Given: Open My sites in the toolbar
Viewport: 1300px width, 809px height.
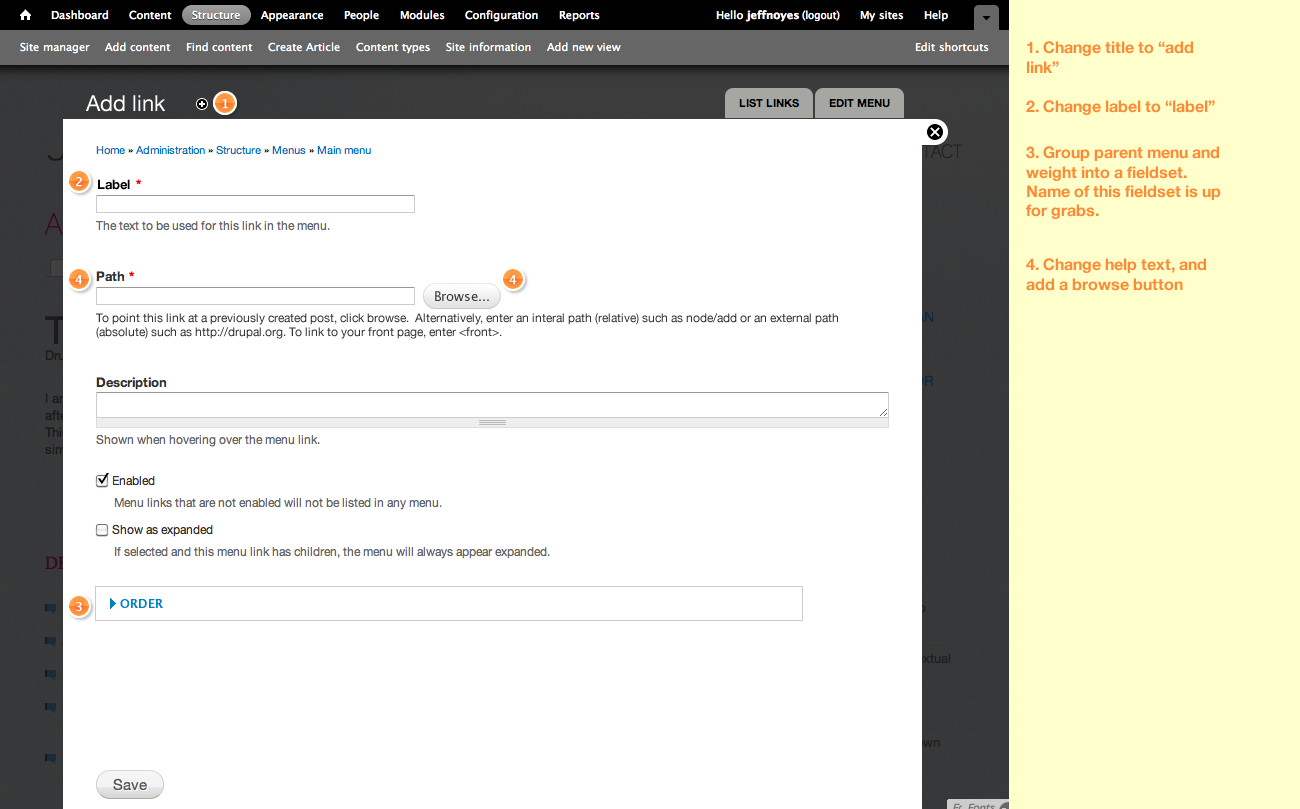Looking at the screenshot, I should click(x=881, y=15).
